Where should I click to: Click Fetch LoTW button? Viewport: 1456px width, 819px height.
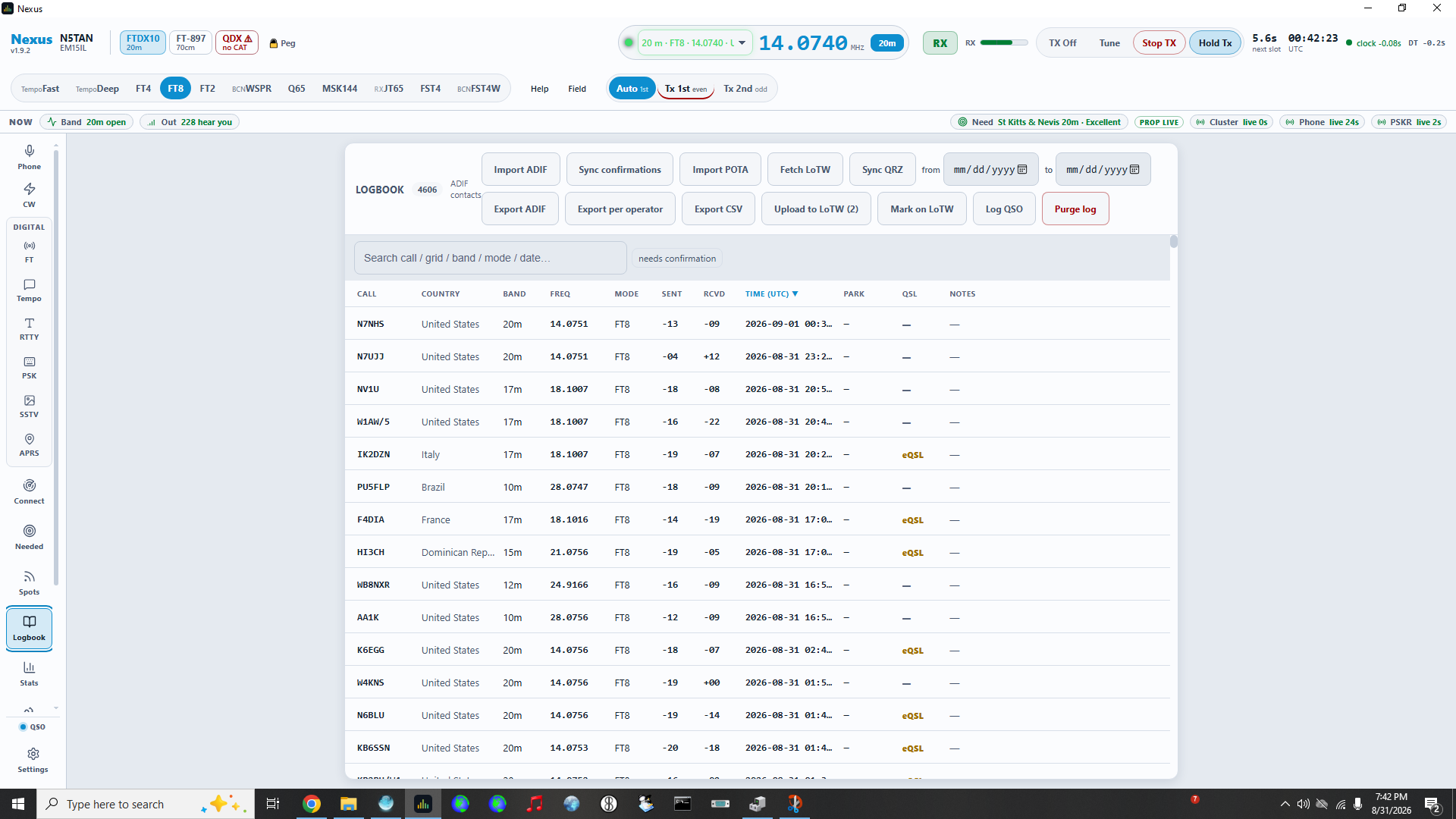click(805, 169)
